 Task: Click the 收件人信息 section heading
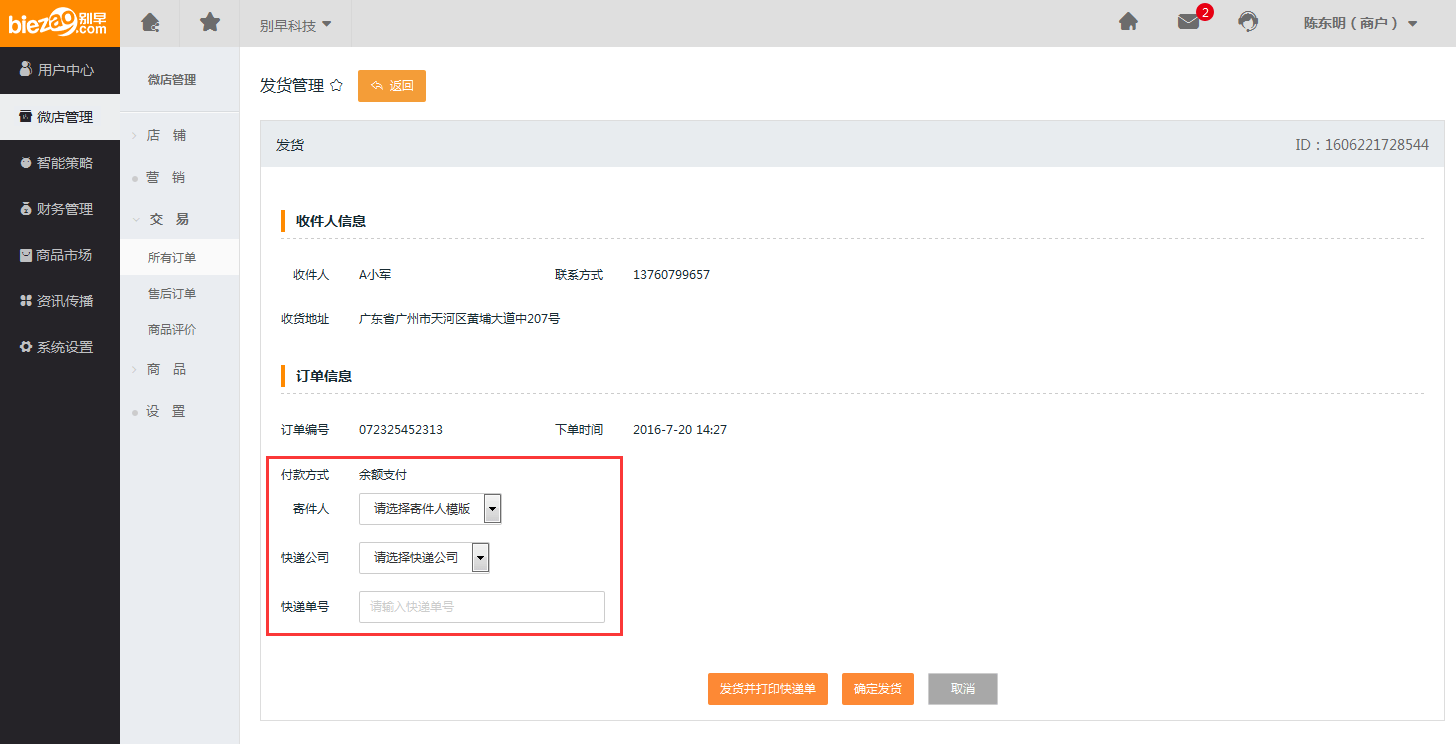pyautogui.click(x=331, y=221)
